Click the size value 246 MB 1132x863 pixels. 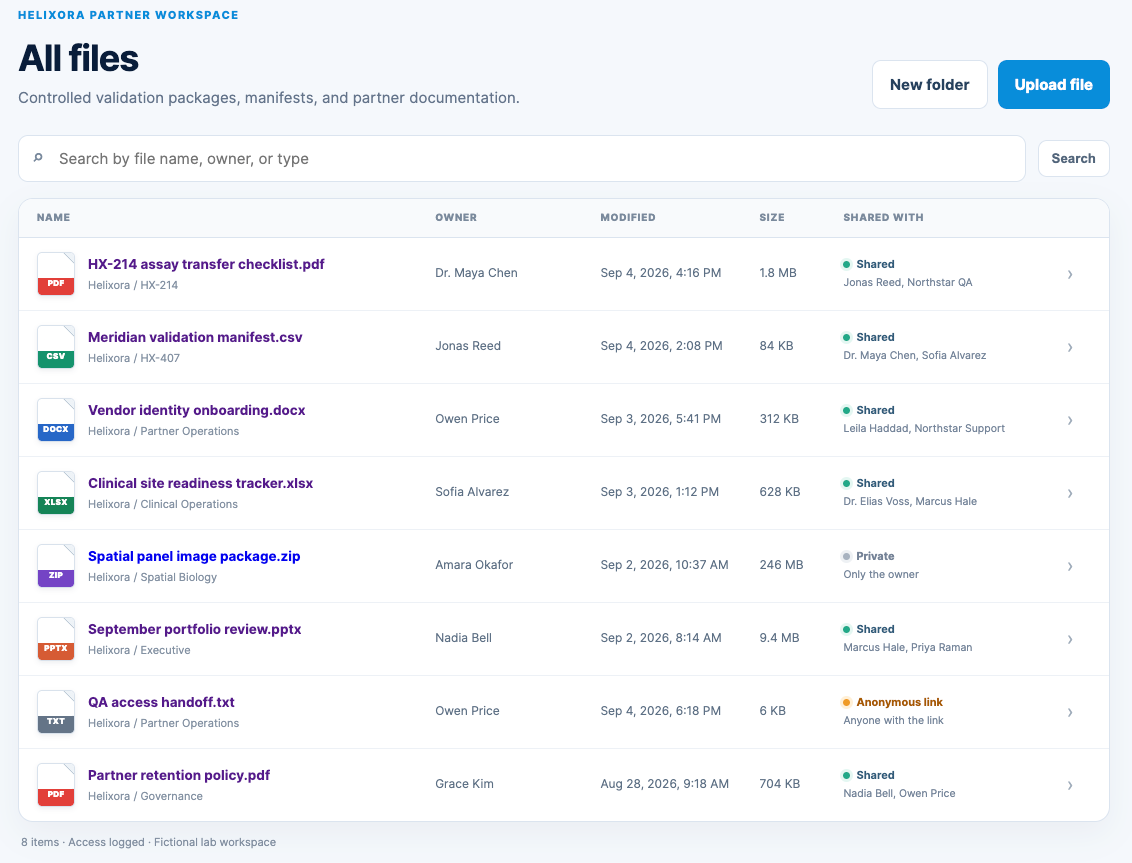(x=781, y=565)
